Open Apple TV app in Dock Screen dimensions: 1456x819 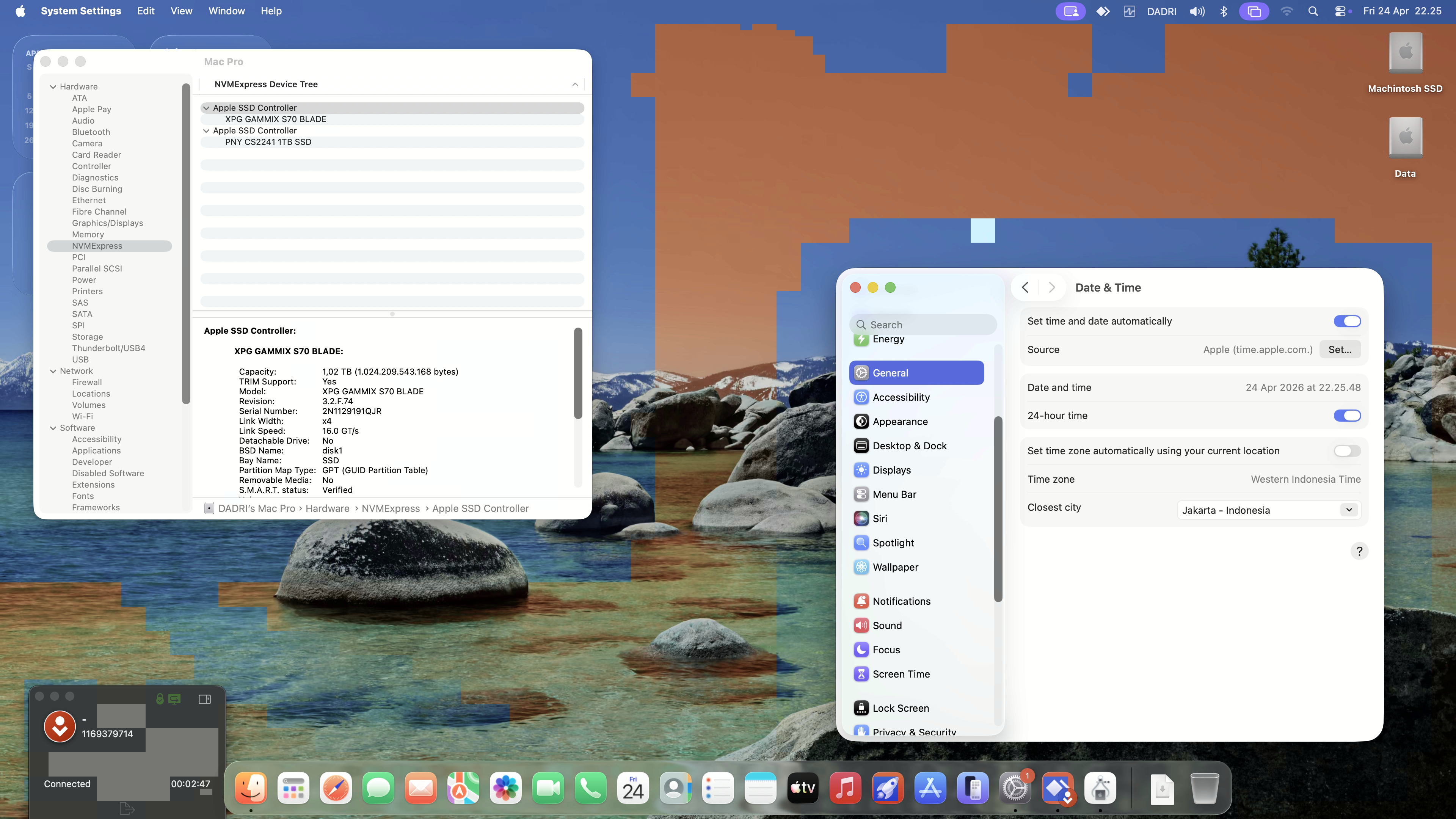pos(803,788)
